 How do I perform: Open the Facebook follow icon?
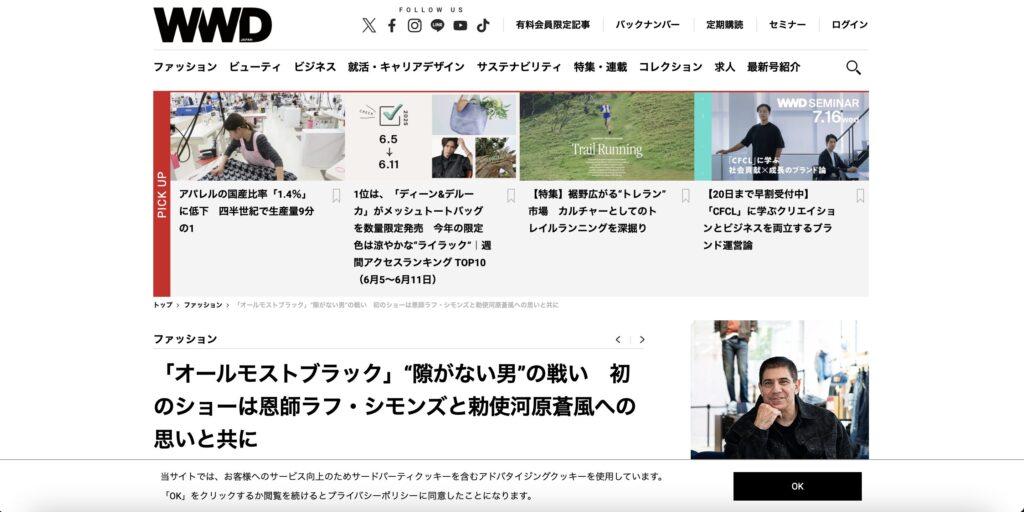pyautogui.click(x=392, y=25)
